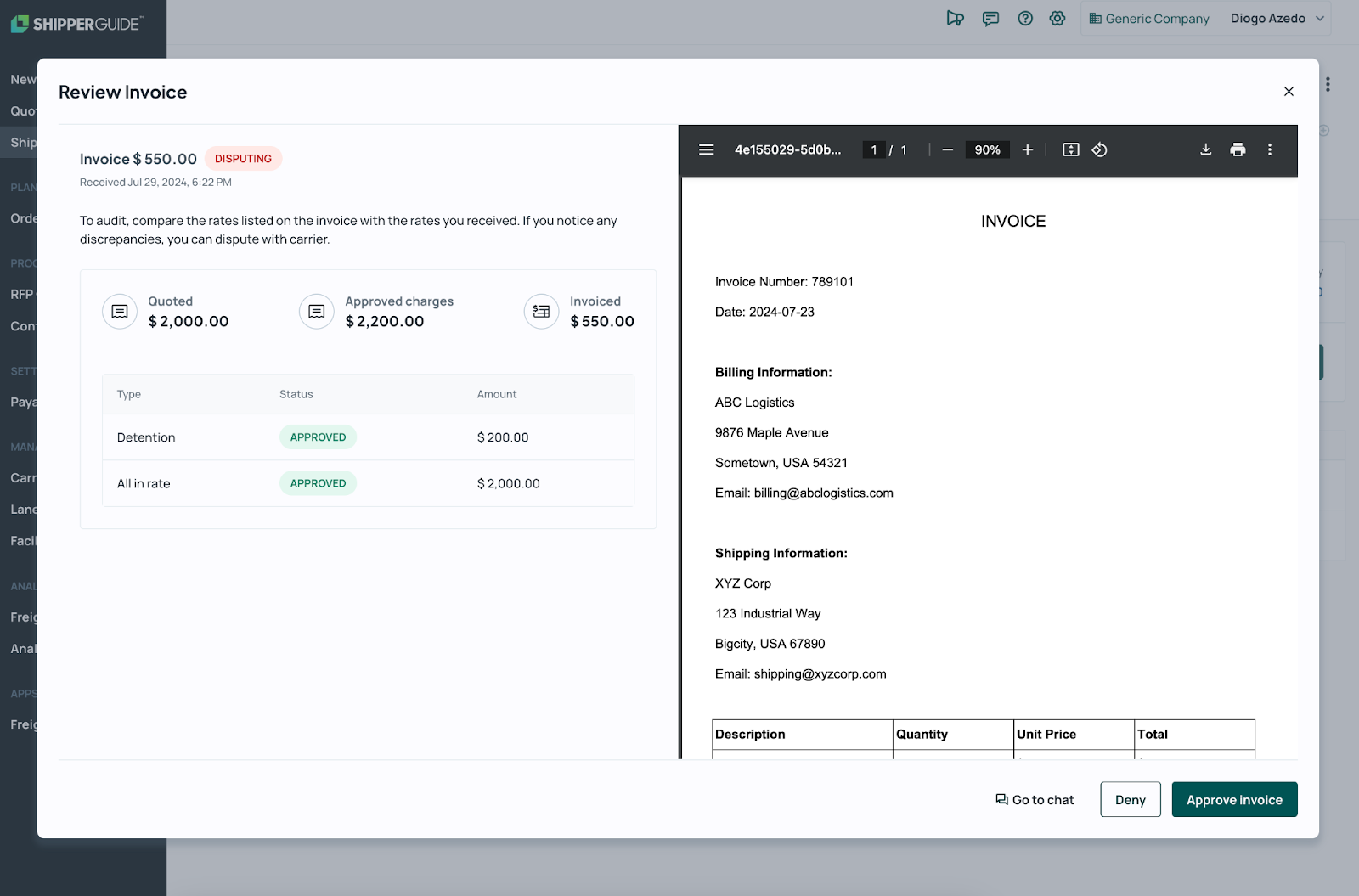Screen dimensions: 1359x896
Task: Open the help question mark icon
Action: pos(1025,18)
